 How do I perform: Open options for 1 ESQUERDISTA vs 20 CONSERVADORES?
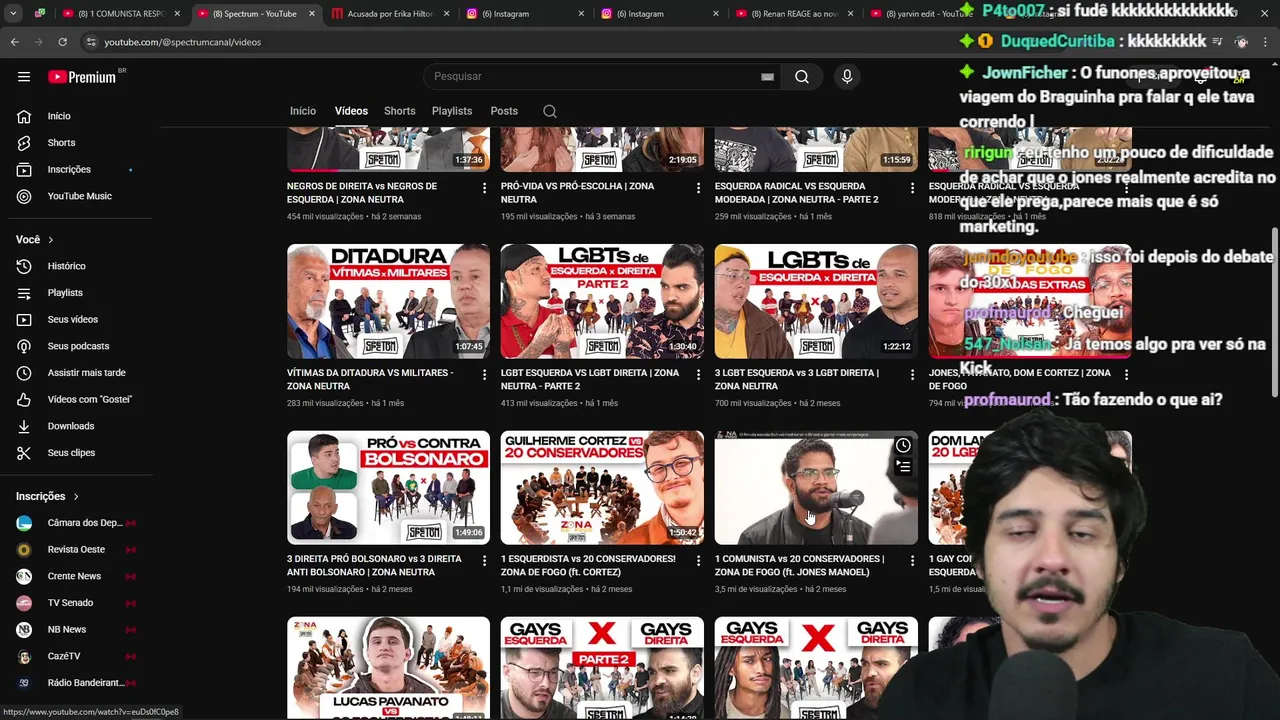(x=698, y=561)
